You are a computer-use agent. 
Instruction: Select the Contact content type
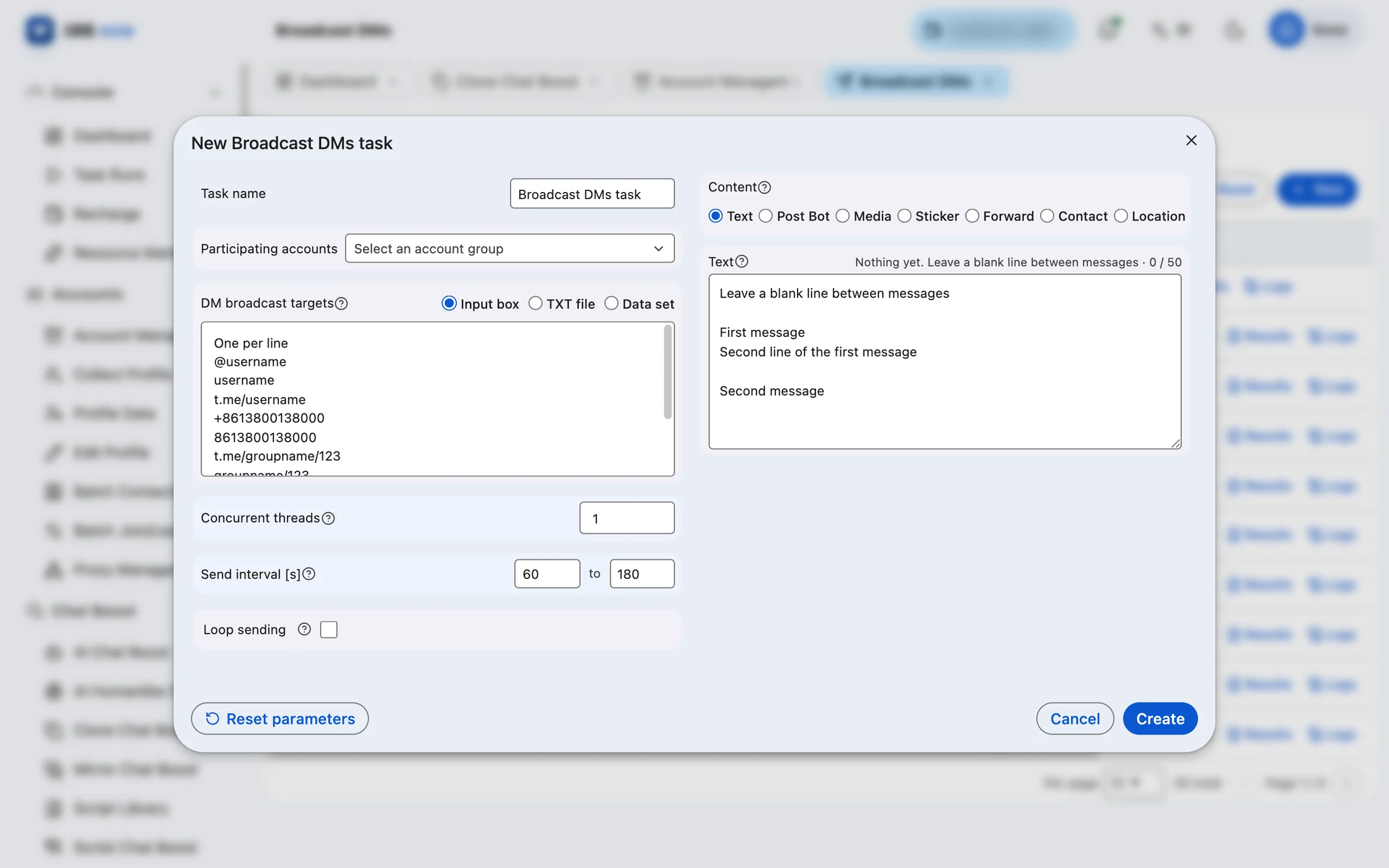click(x=1047, y=216)
